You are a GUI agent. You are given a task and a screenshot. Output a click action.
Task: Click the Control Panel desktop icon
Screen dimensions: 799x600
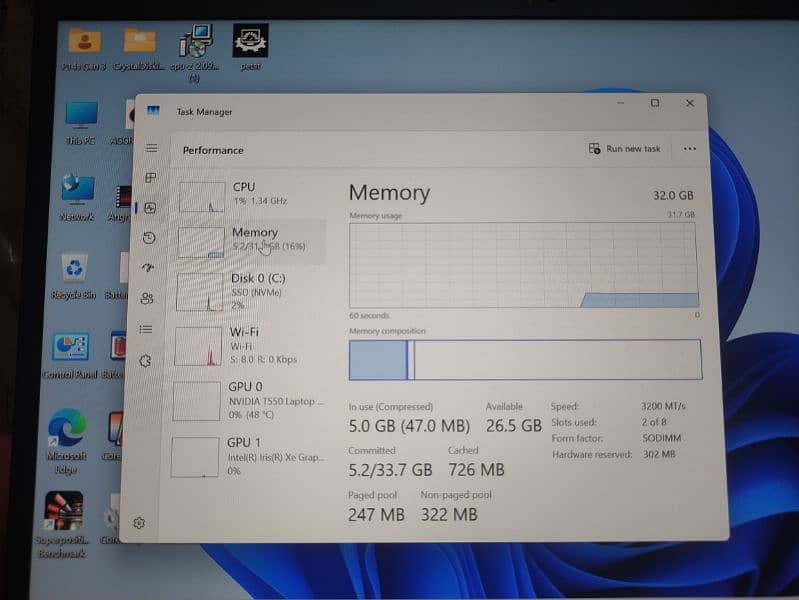70,355
